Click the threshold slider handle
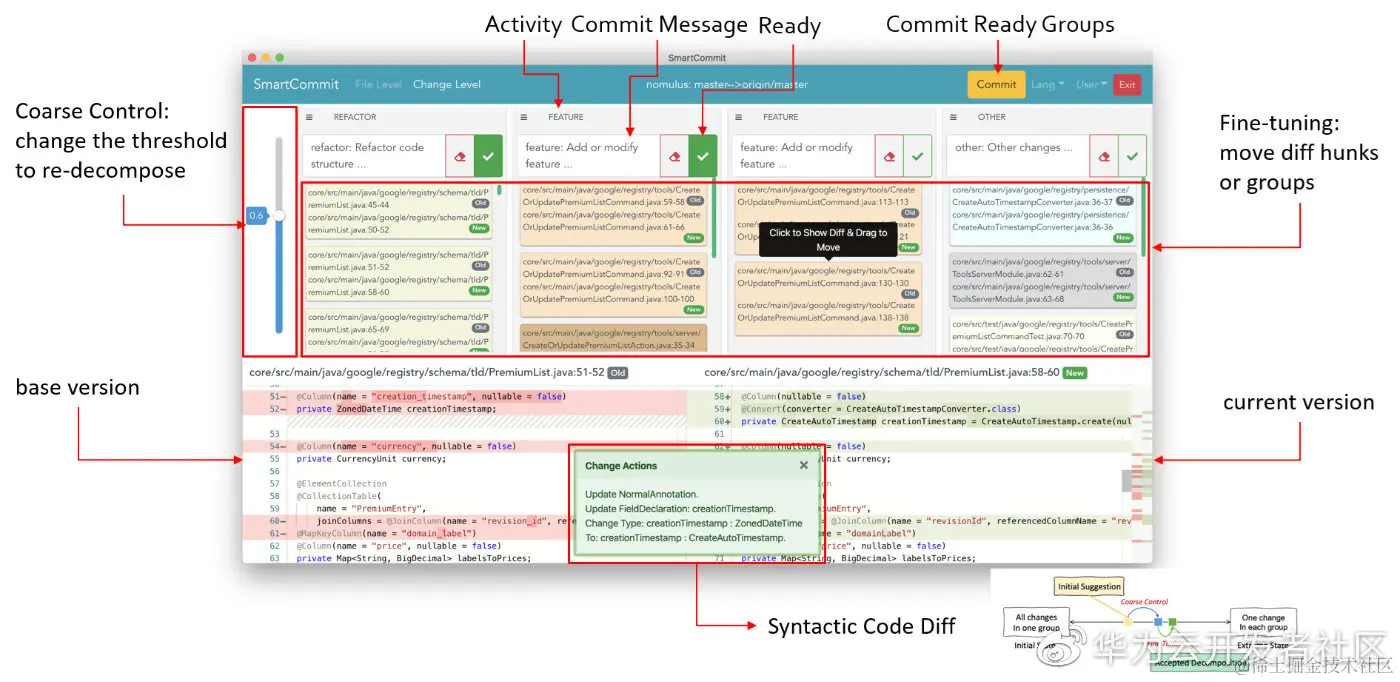Screen dimensions: 1400x682 click(279, 215)
